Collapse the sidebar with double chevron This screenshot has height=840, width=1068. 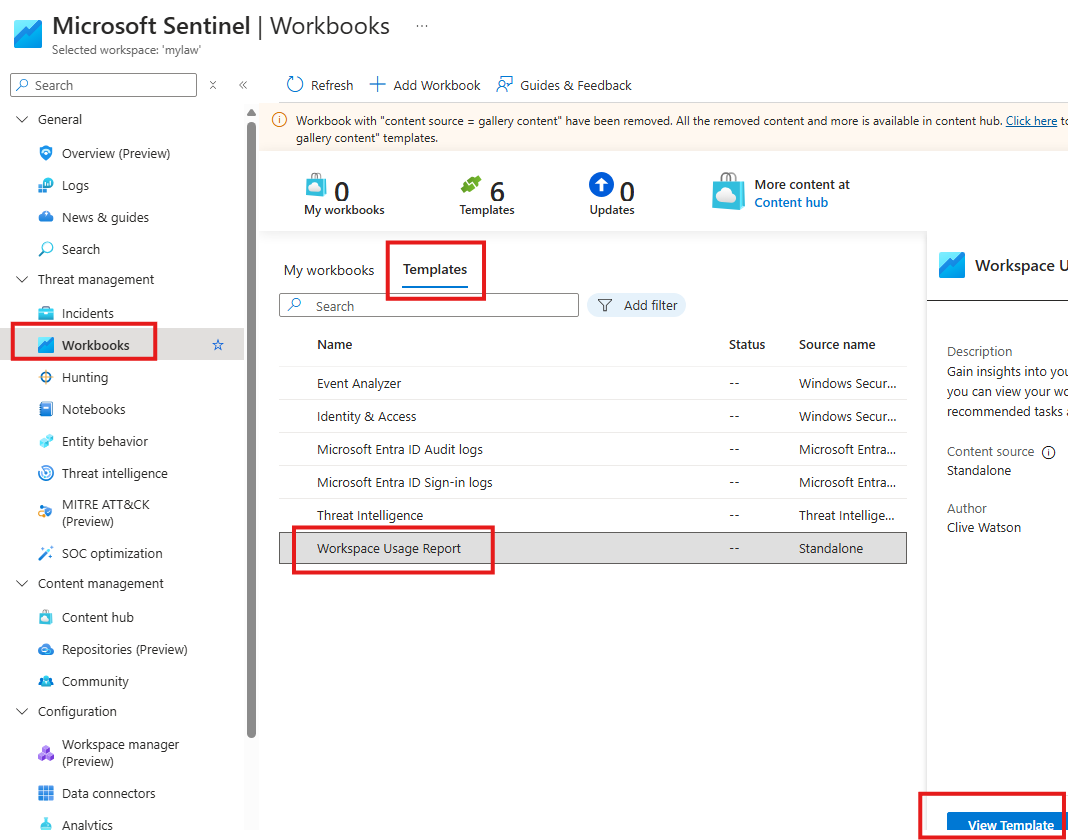[x=243, y=85]
